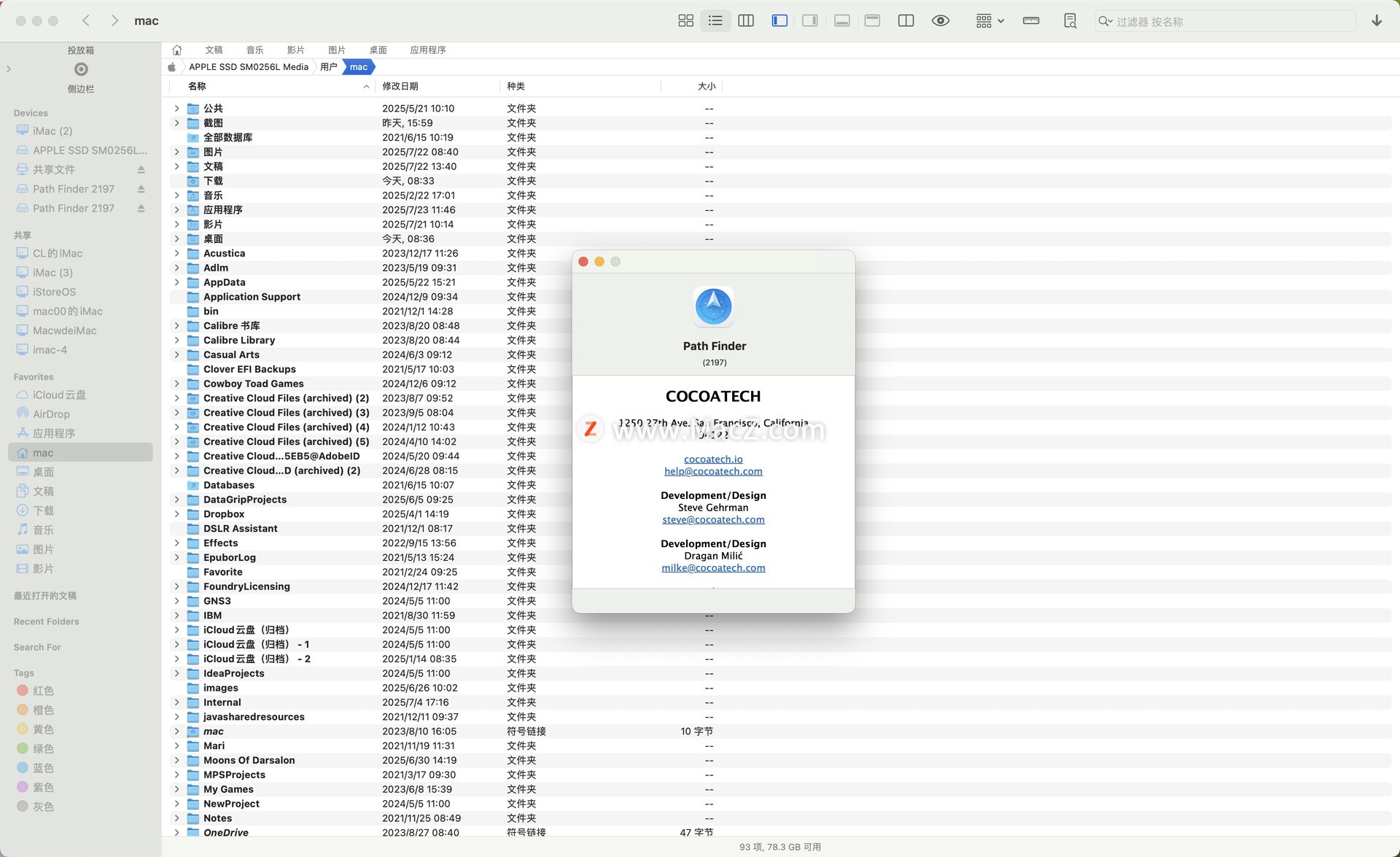1400x857 pixels.
Task: Sort by 名称 column header
Action: (271, 86)
